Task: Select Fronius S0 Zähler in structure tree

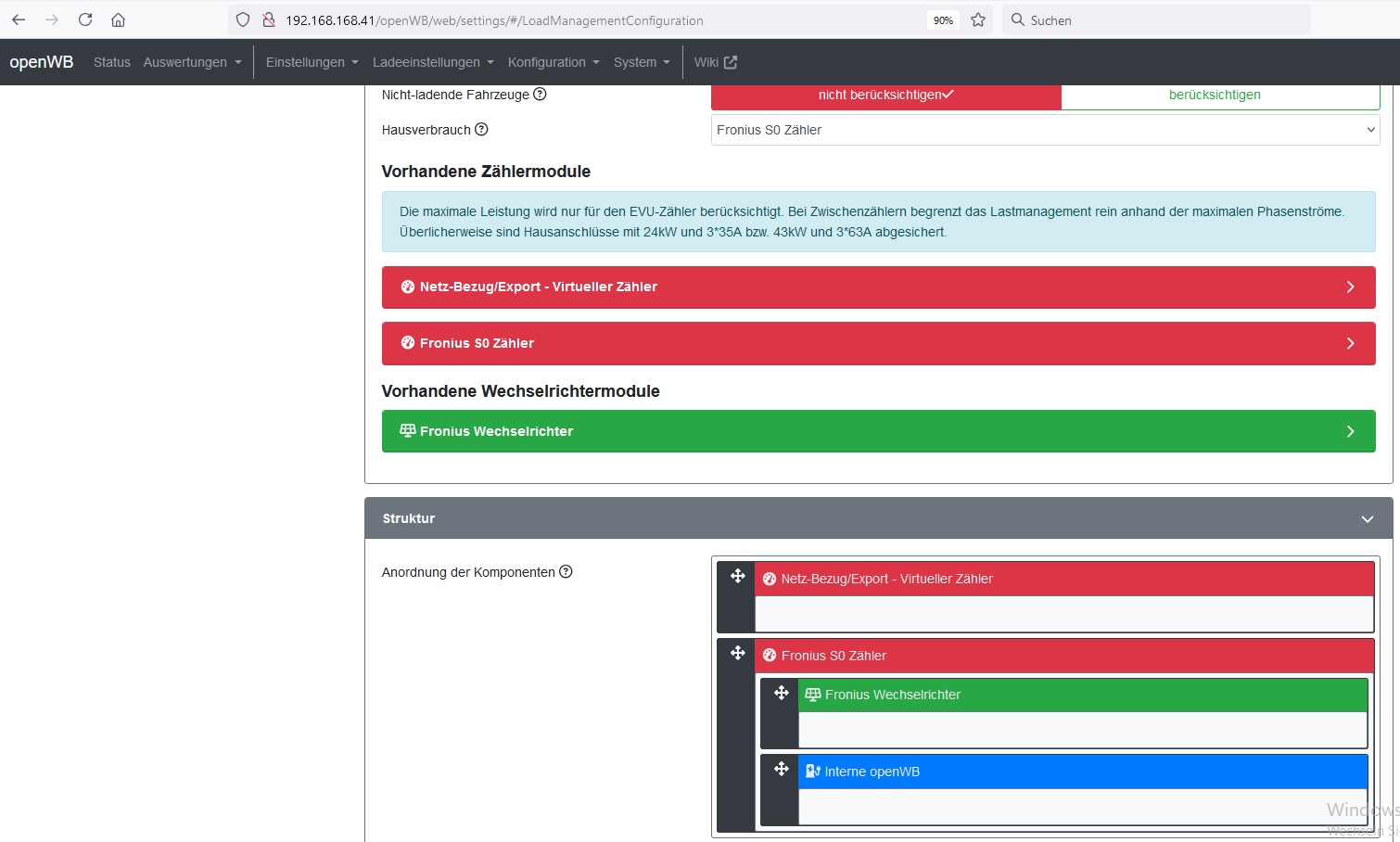Action: click(1064, 656)
